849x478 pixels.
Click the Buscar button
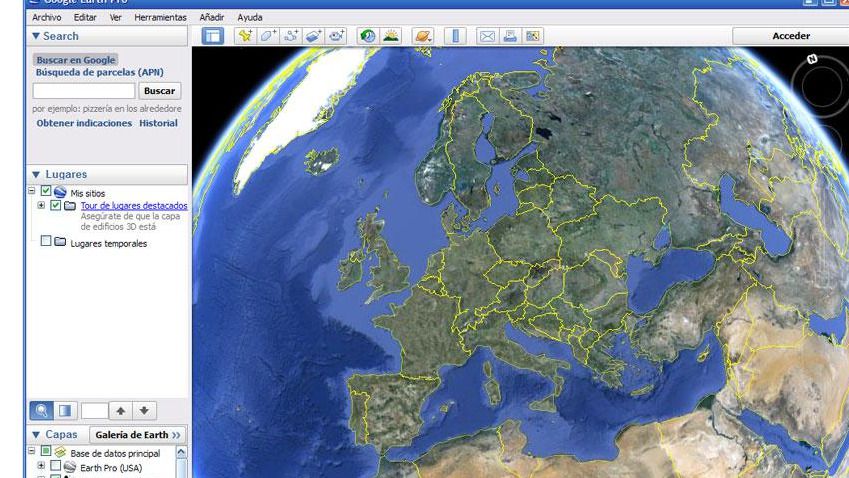click(x=160, y=91)
